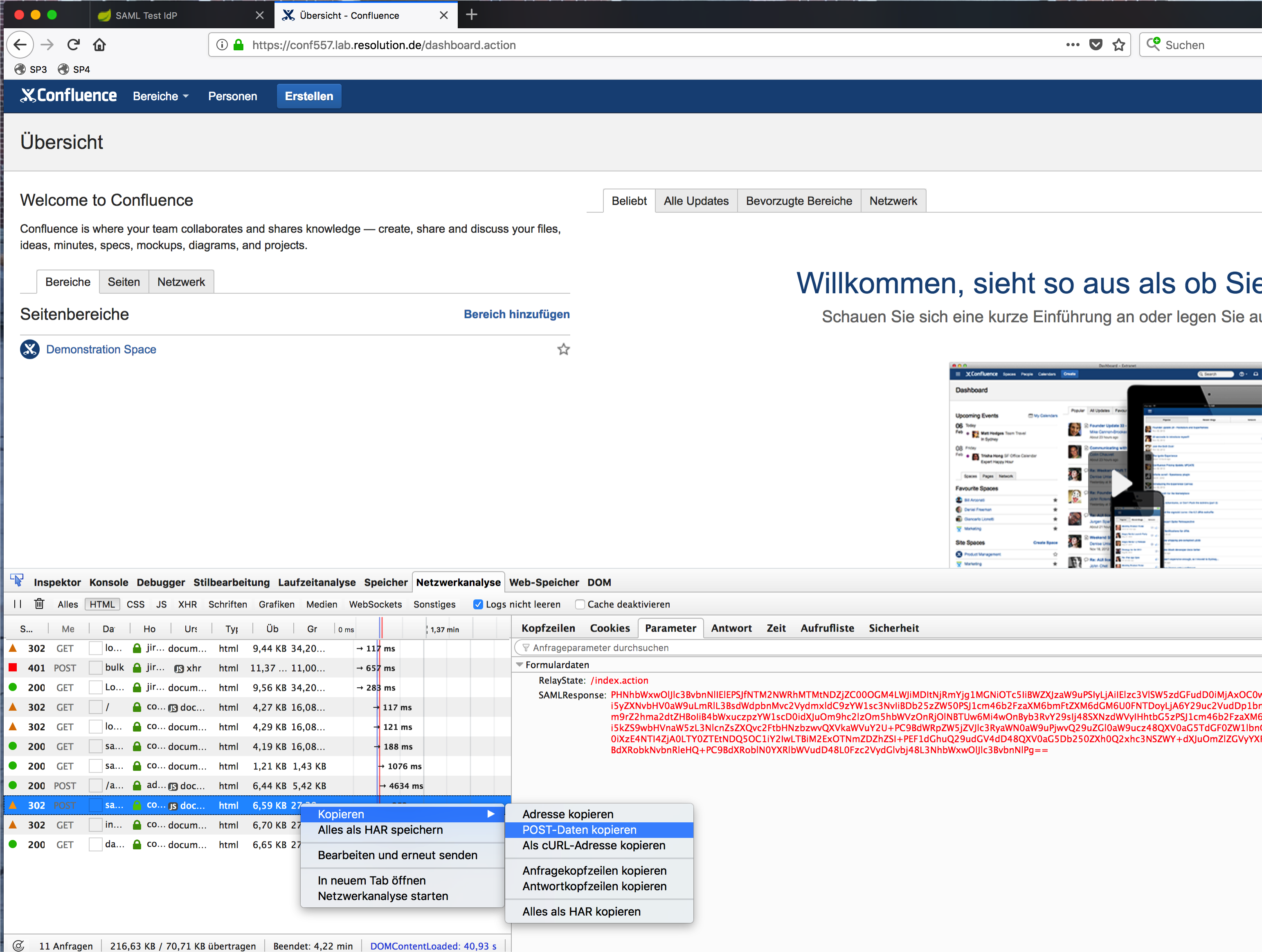
Task: Open the Antwort details tab
Action: (x=731, y=628)
